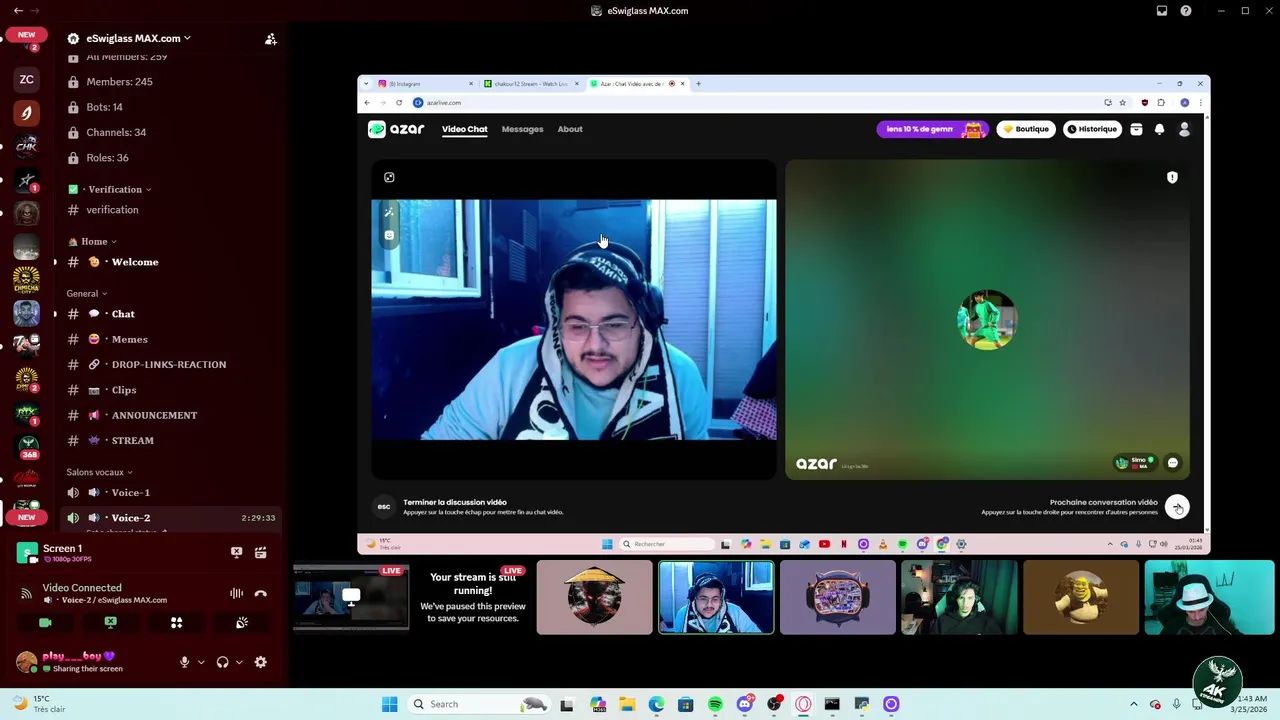Open the Boutique button on Azar

point(1026,129)
